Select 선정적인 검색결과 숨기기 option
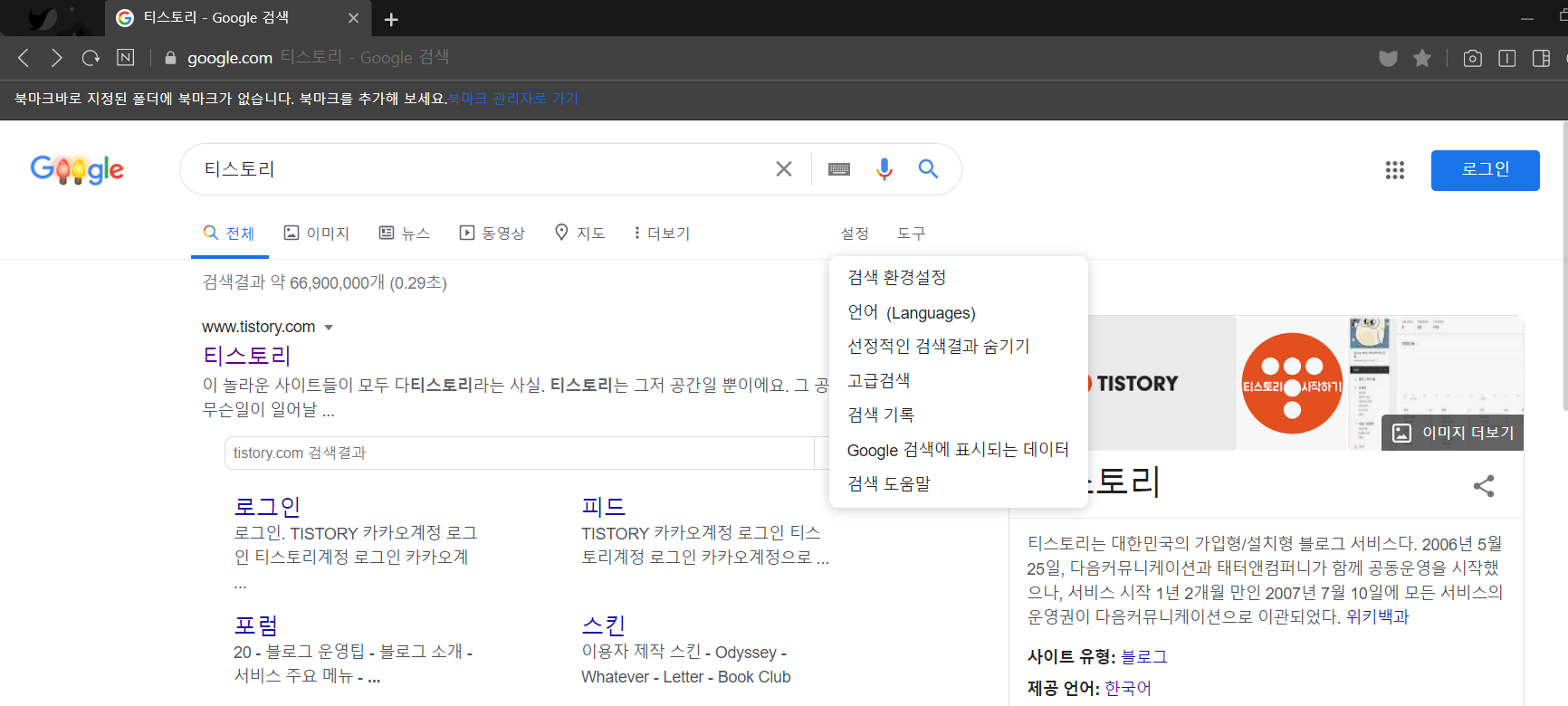This screenshot has width=1568, height=706. coord(959,346)
